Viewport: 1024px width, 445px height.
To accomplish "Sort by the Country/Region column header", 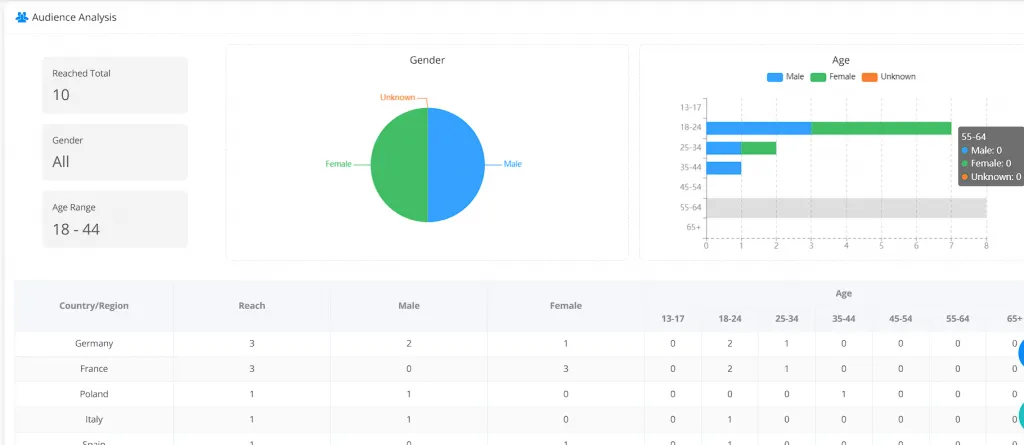I will (94, 306).
